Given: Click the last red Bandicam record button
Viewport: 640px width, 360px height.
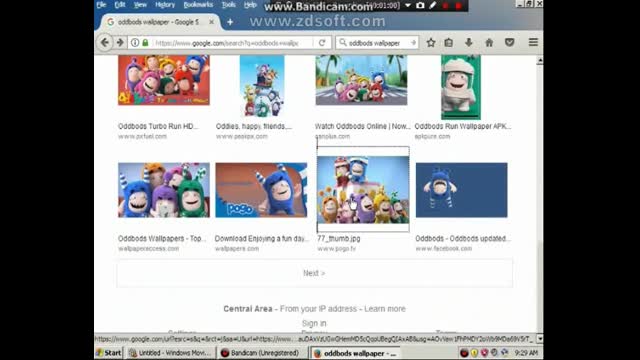Looking at the screenshot, I should (458, 6).
